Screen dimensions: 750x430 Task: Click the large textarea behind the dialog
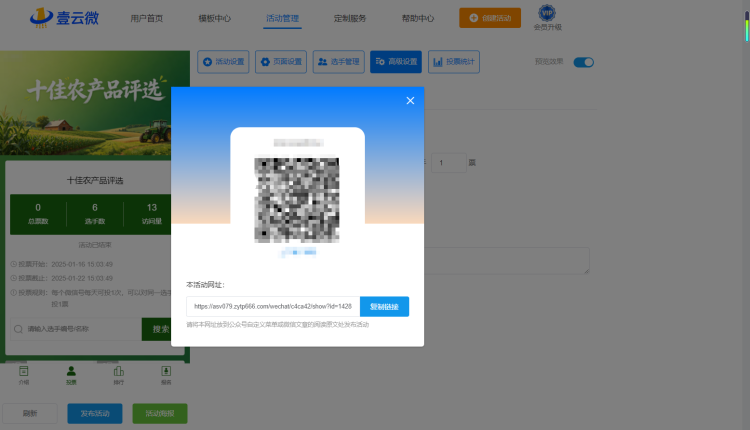507,261
